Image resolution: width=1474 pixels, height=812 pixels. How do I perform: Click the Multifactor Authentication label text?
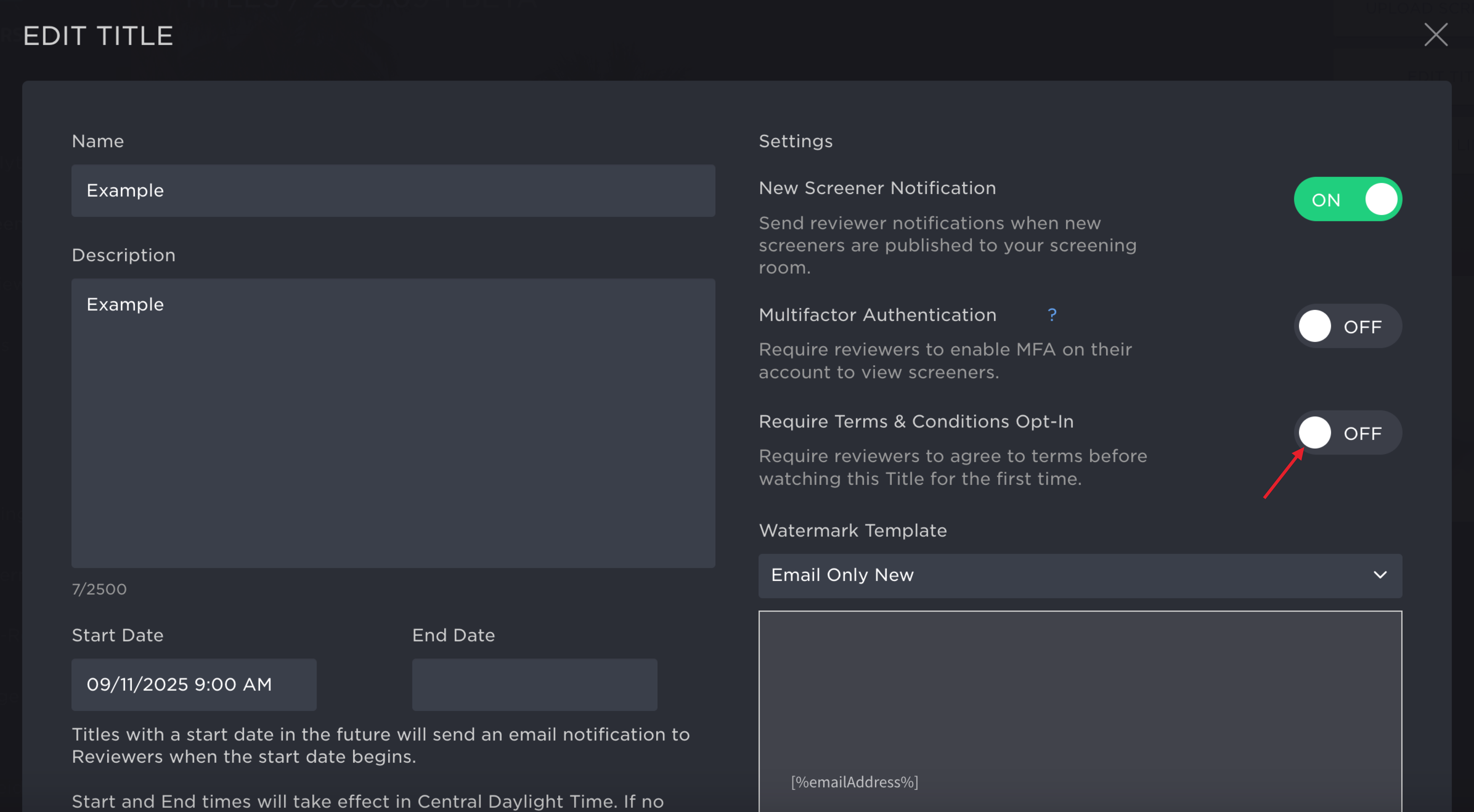(x=877, y=315)
